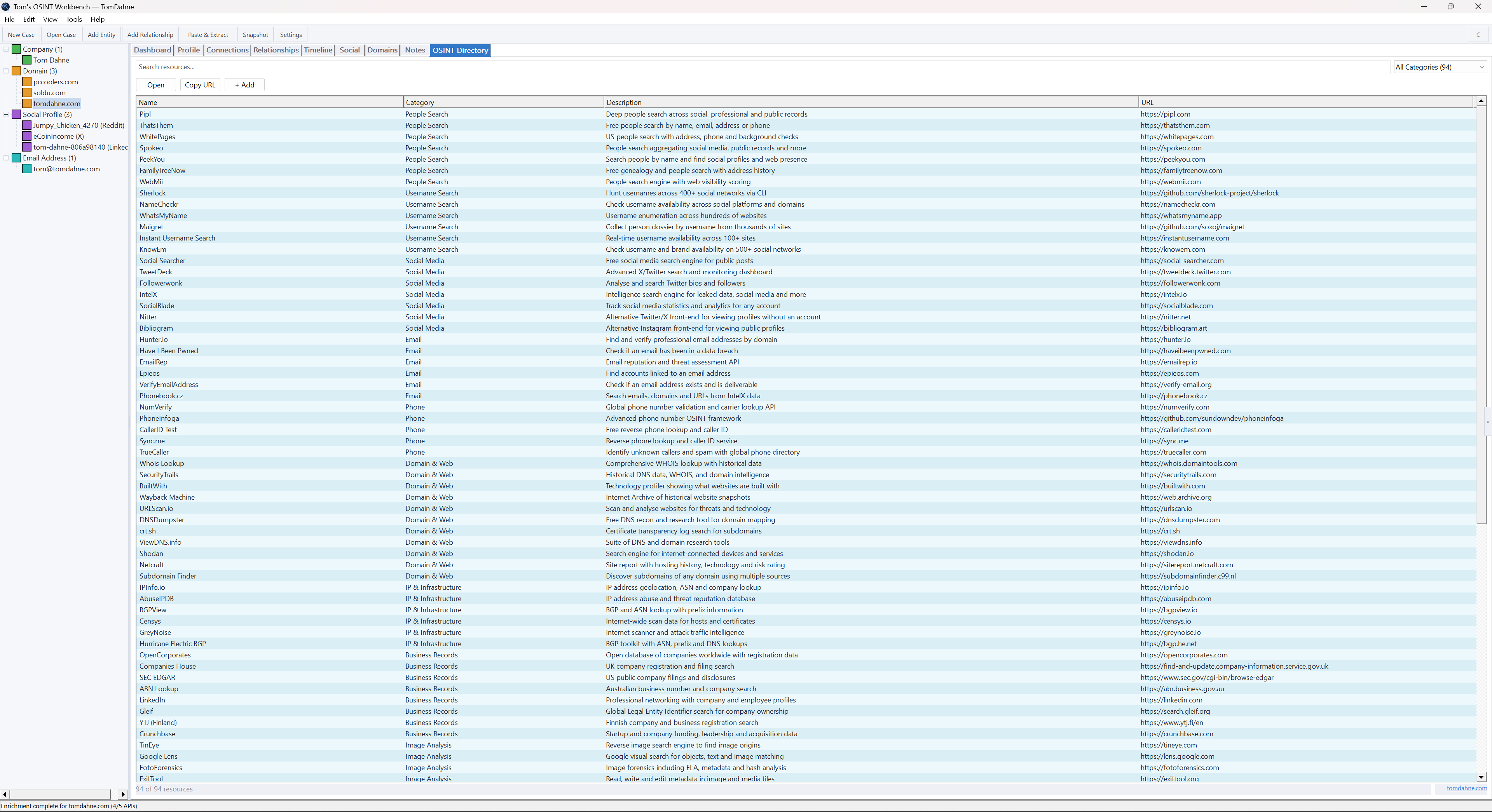Click the teal icon beside tom@tomdahne.com
This screenshot has width=1492, height=812.
[27, 169]
